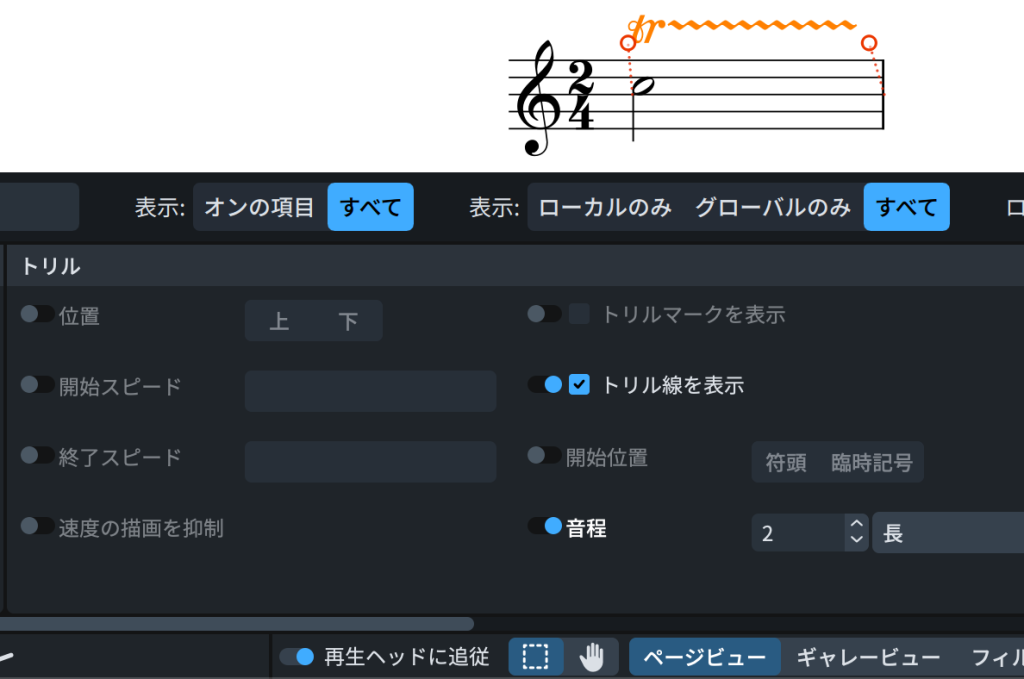Show only ローカルのみ properties
The image size is (1024, 679).
tap(604, 207)
